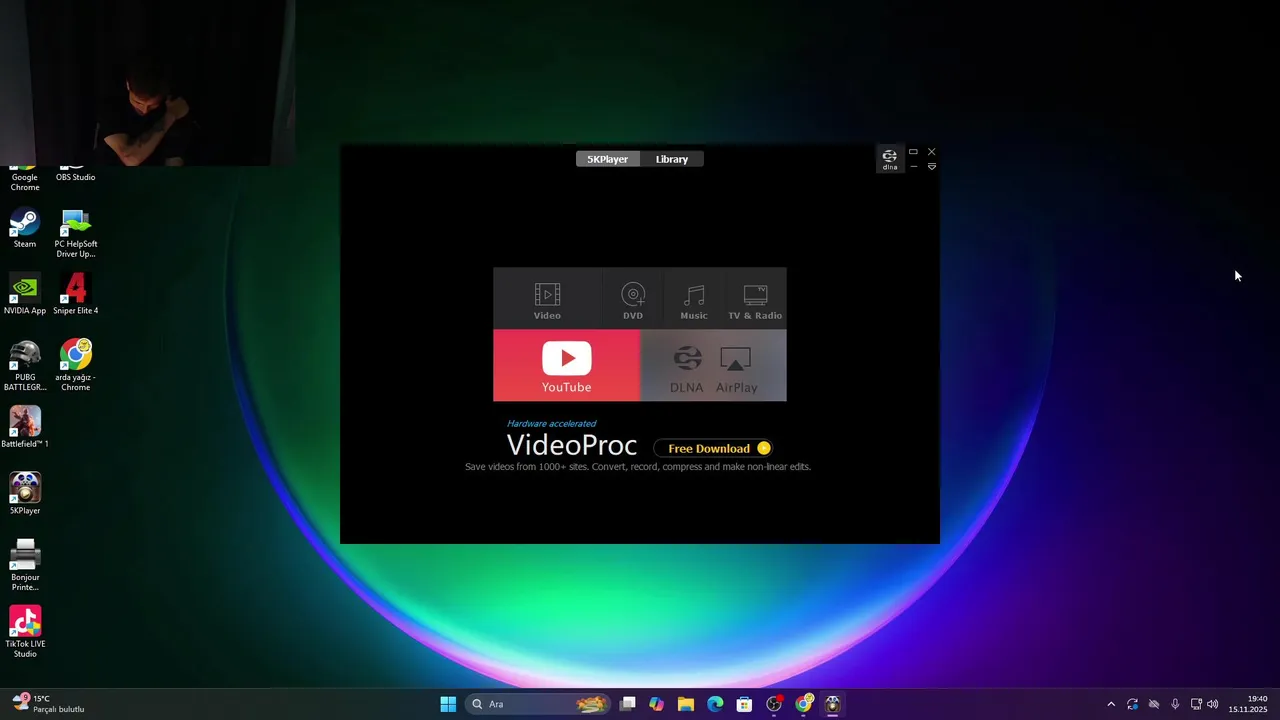This screenshot has height=720, width=1280.
Task: Open Copilot from the taskbar
Action: (656, 704)
